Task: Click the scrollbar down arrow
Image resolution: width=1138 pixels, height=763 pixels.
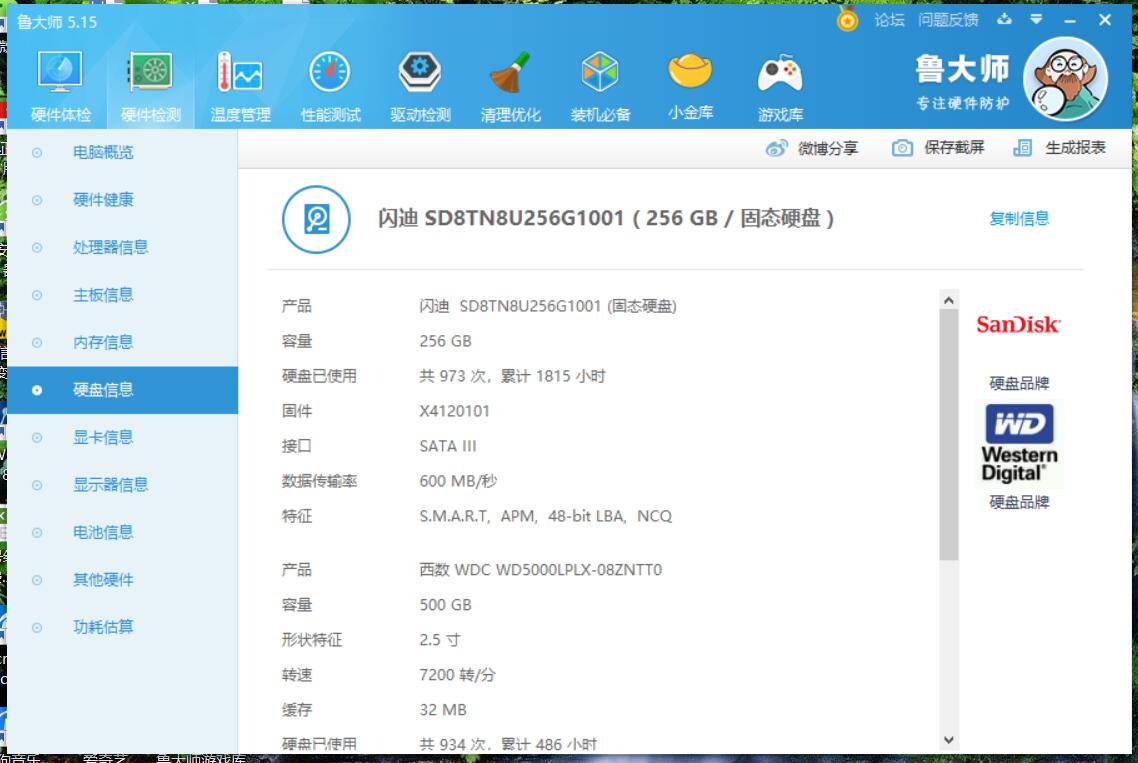Action: [949, 740]
